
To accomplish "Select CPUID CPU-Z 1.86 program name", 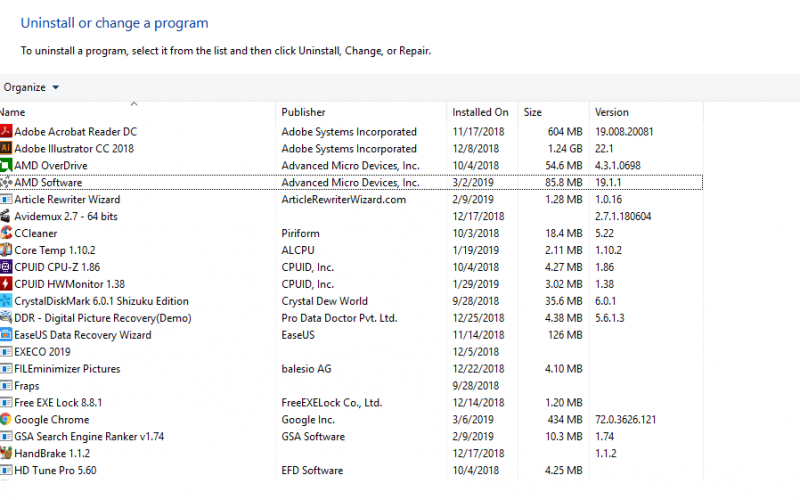I will 57,267.
